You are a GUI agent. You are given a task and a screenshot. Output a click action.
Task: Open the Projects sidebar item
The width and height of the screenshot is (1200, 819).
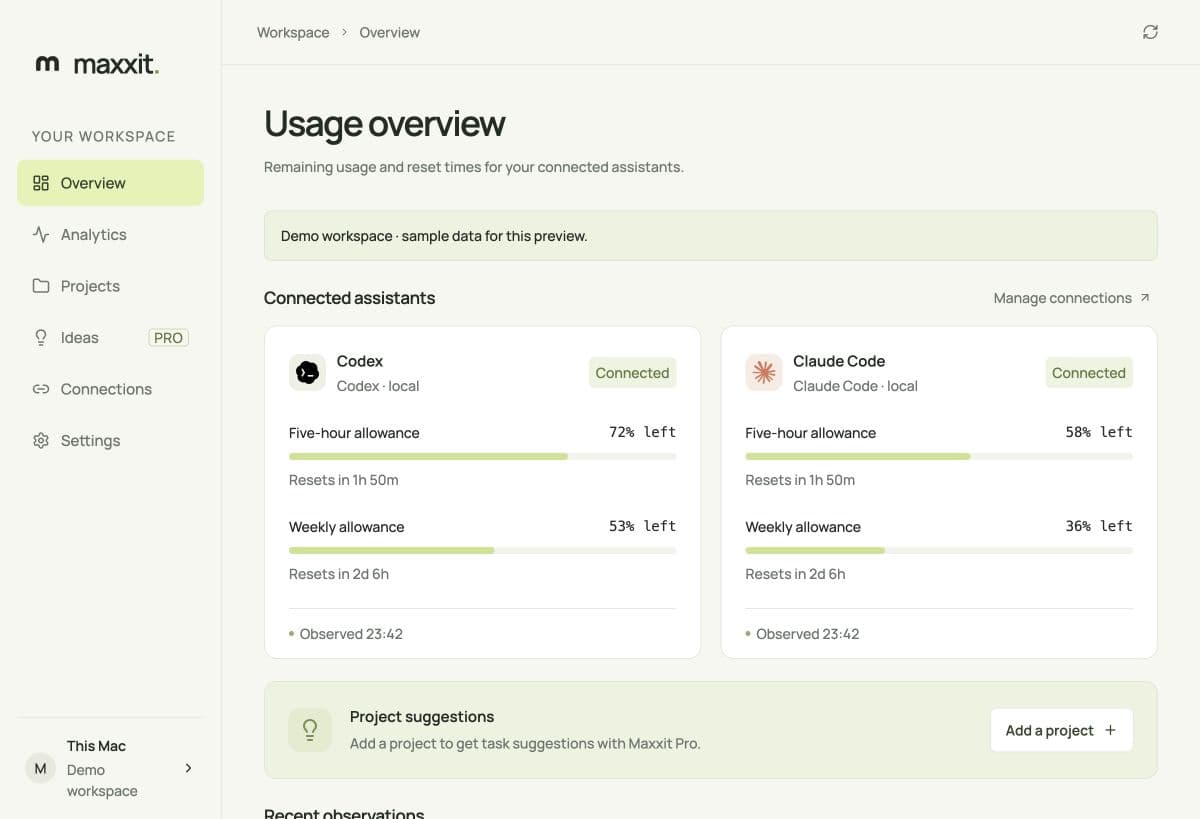tap(110, 286)
